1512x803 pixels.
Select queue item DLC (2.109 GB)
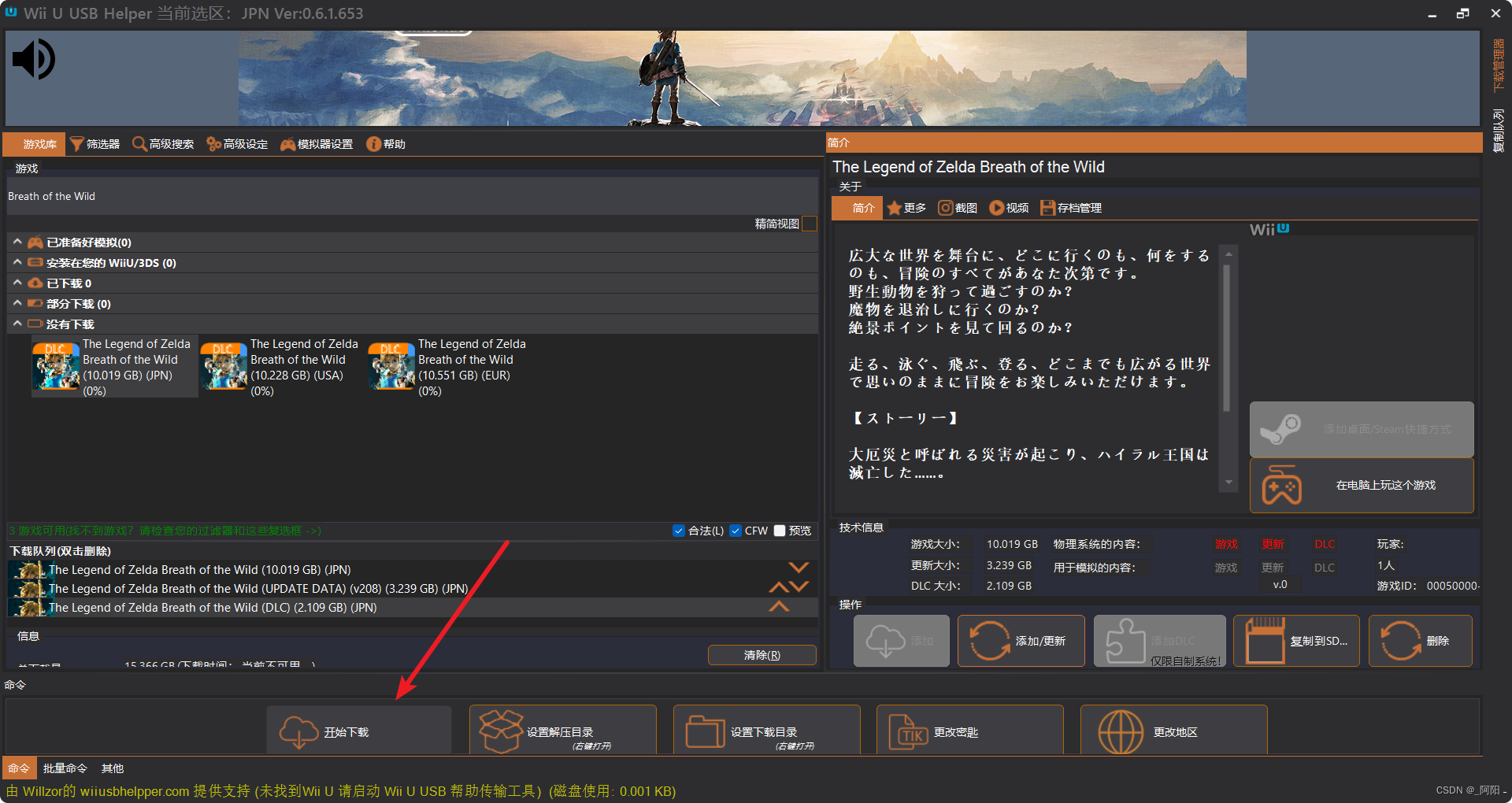coord(411,607)
